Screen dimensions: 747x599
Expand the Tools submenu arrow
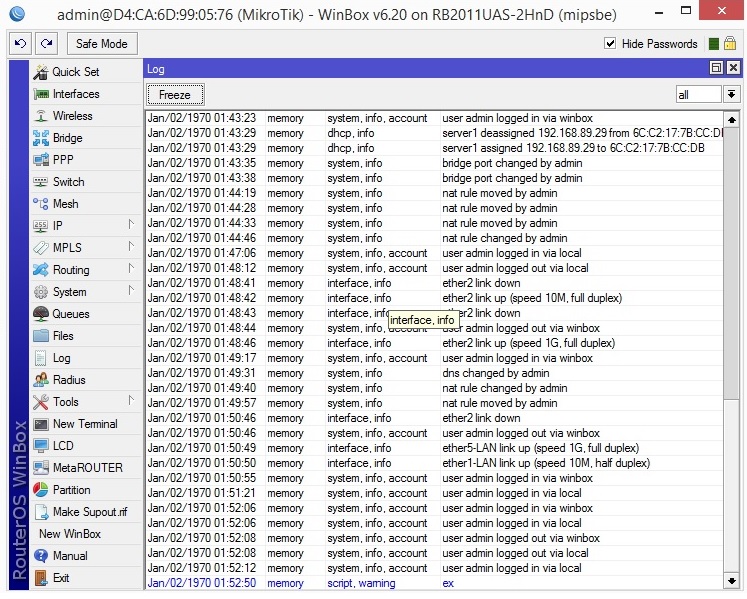click(131, 400)
